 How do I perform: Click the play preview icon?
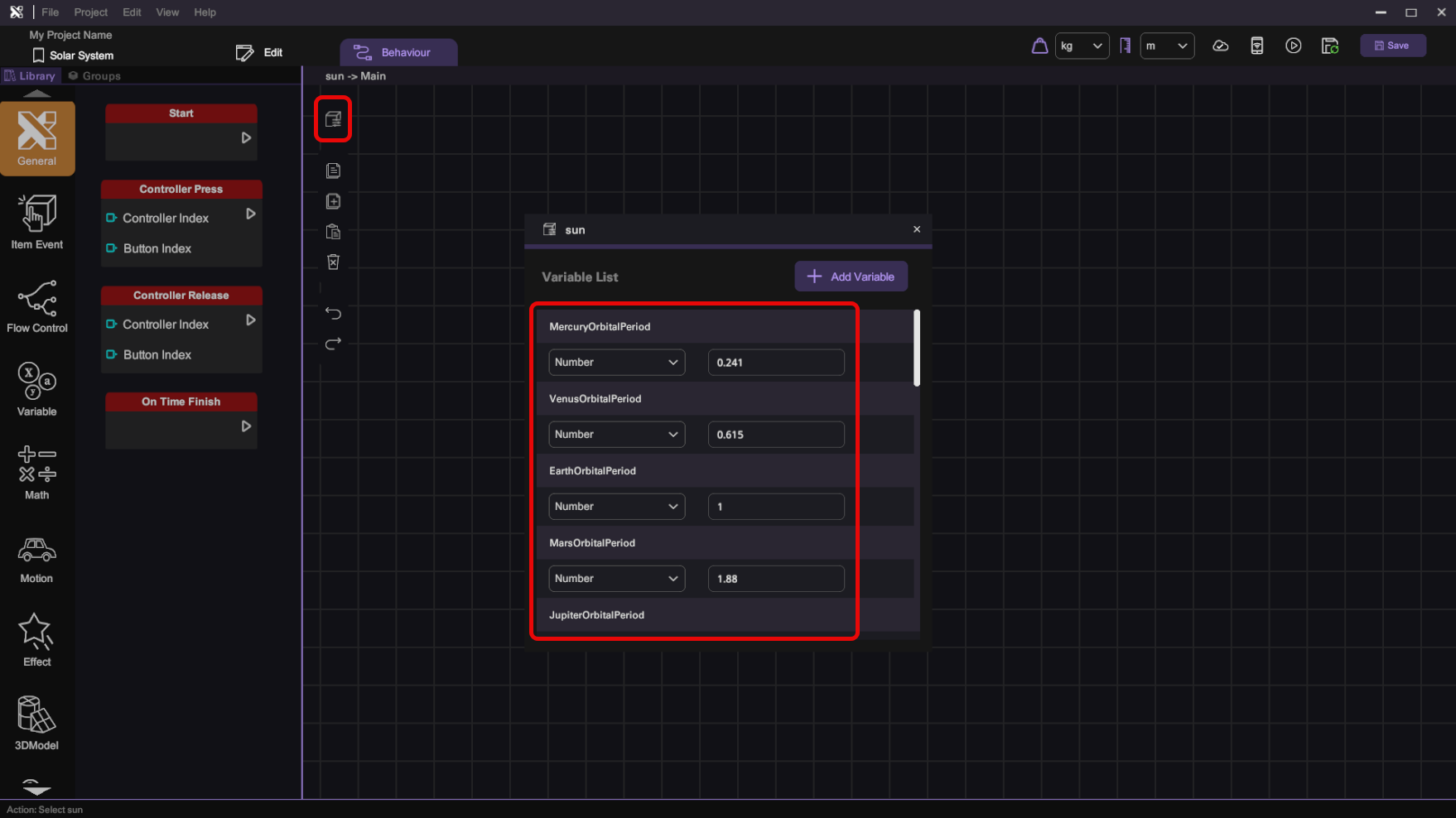click(x=1294, y=46)
